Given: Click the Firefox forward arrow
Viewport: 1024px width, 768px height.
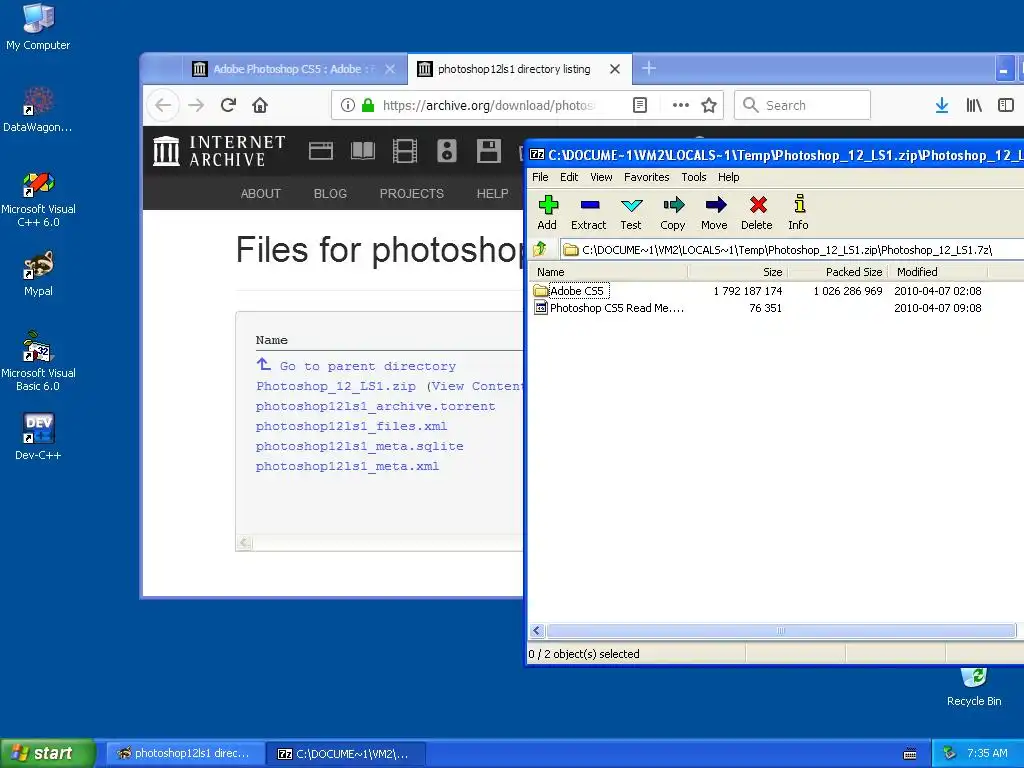Looking at the screenshot, I should [x=196, y=105].
